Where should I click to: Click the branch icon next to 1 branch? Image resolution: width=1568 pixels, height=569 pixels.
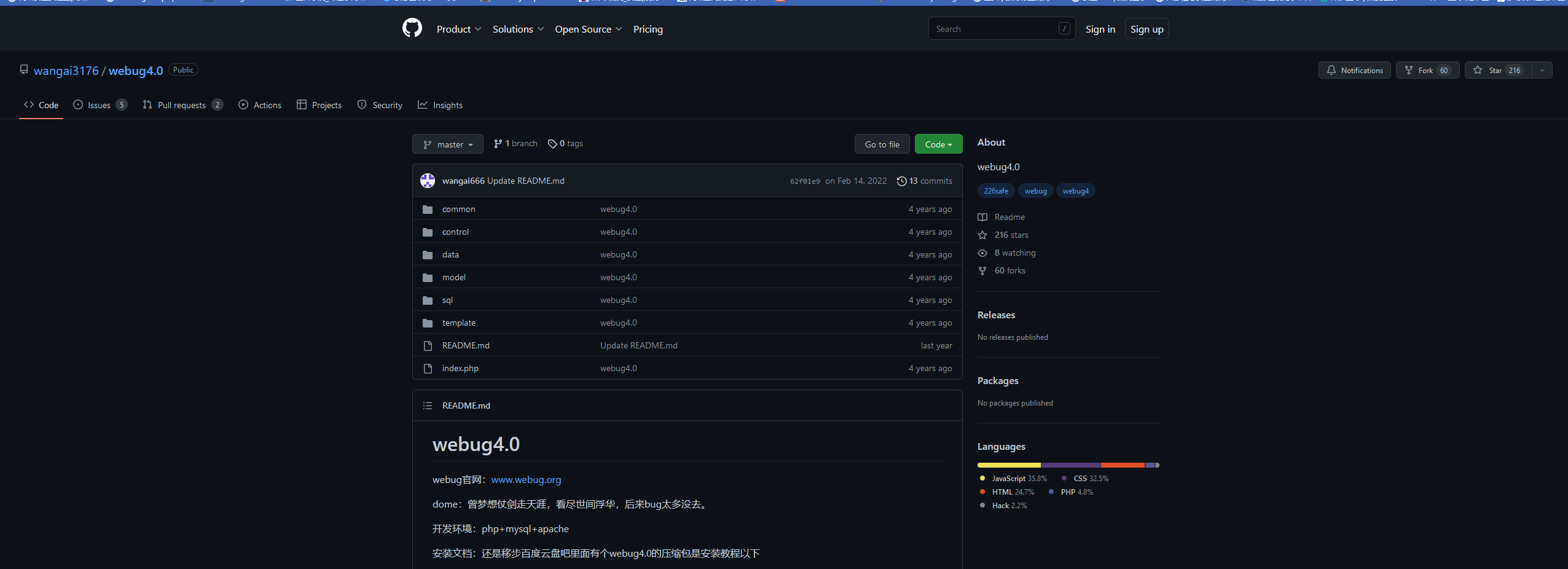(498, 143)
